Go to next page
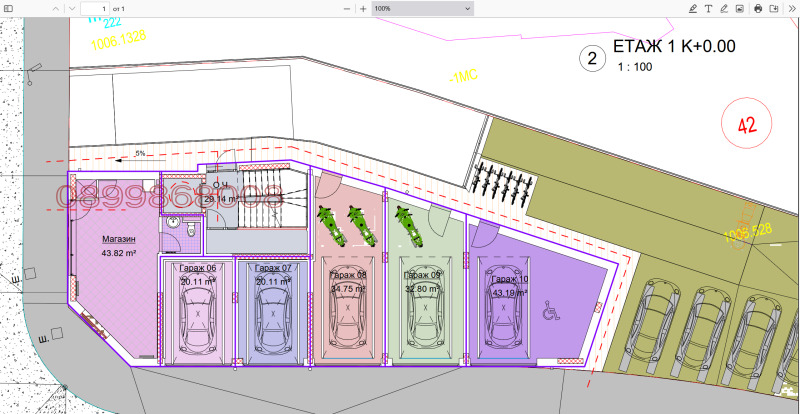 click(72, 8)
